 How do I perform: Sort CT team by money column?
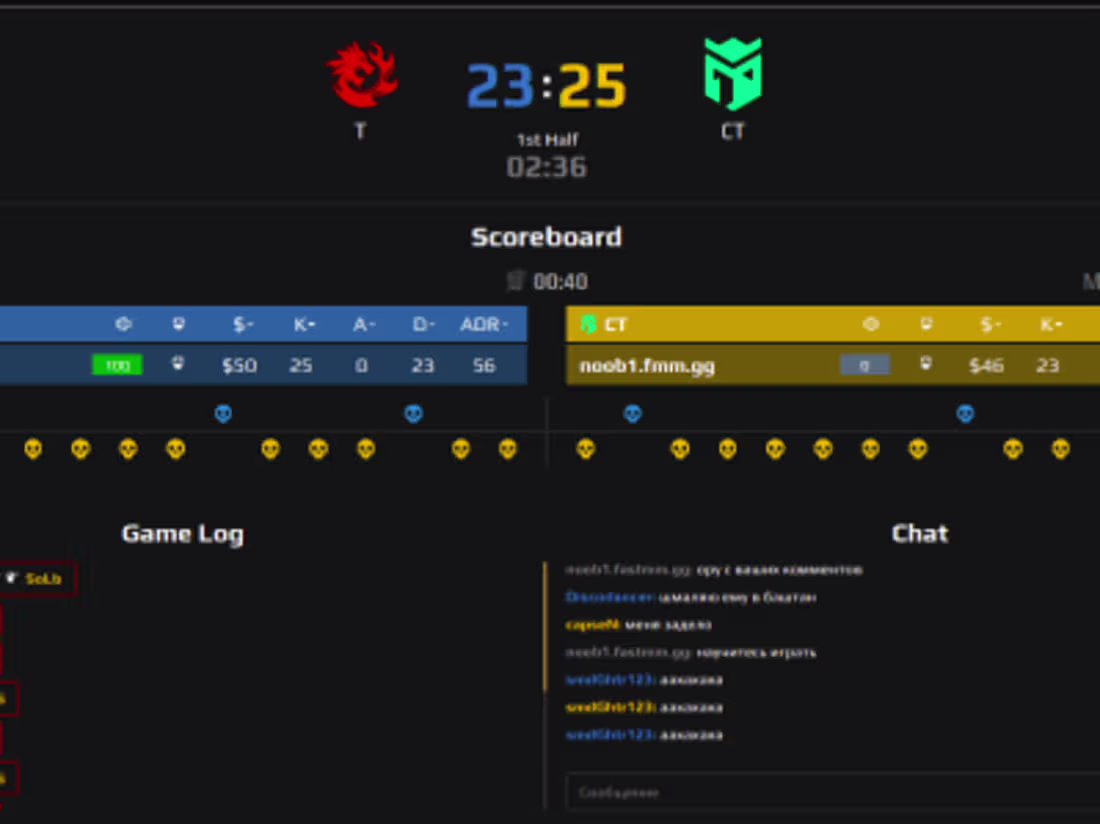(x=990, y=324)
